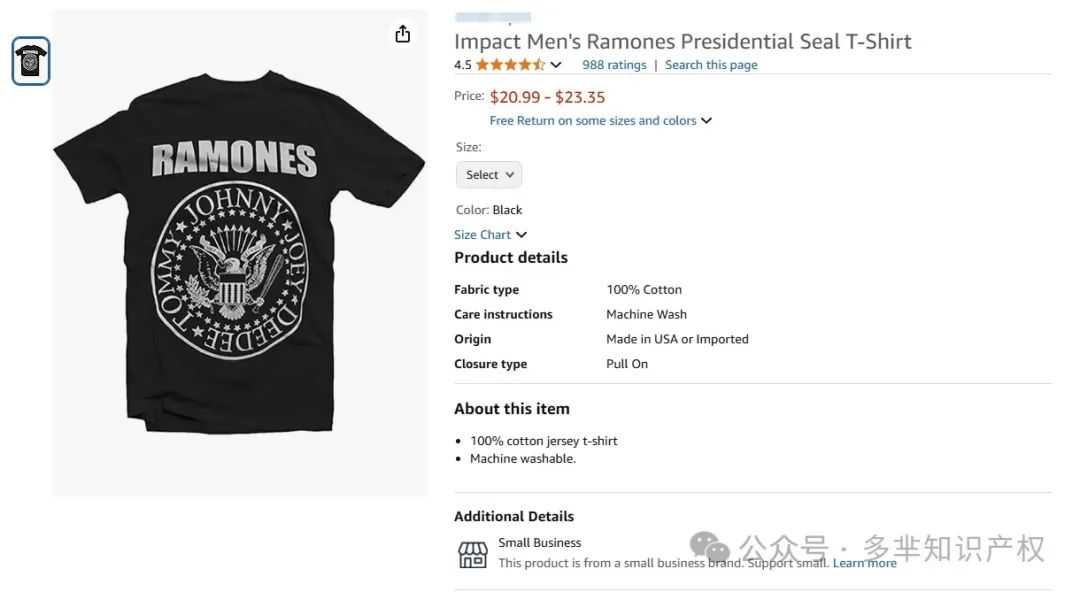Click the price range $20.99 - $23.35
This screenshot has width=1080, height=592.
pyautogui.click(x=548, y=97)
